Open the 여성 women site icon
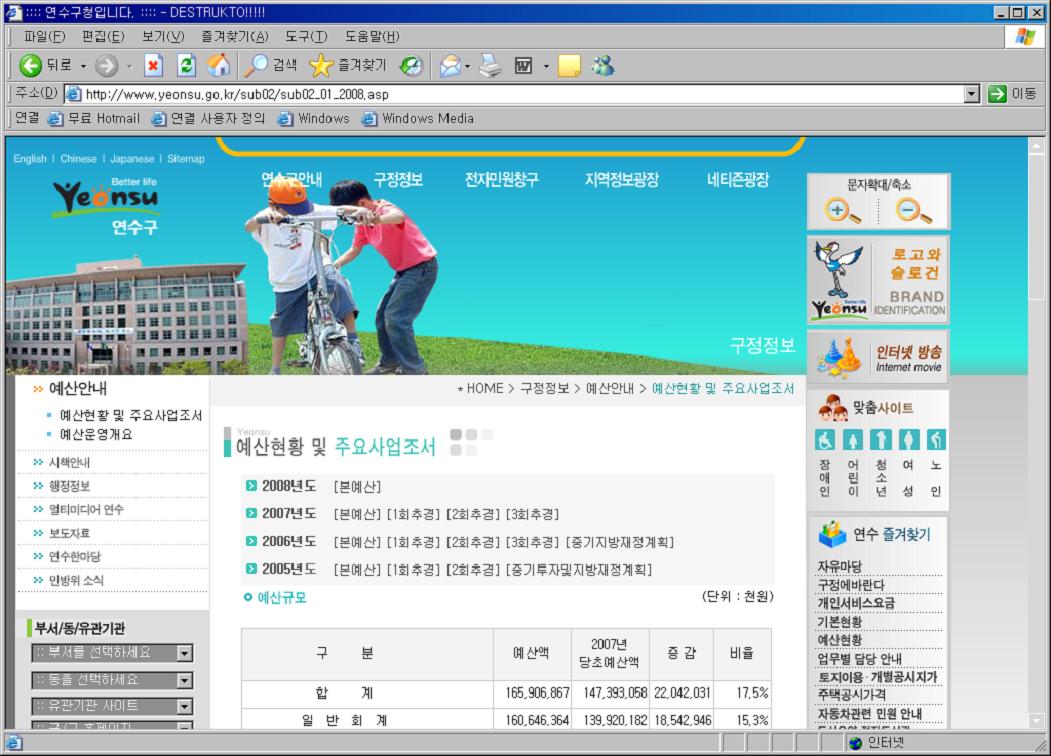 point(909,440)
